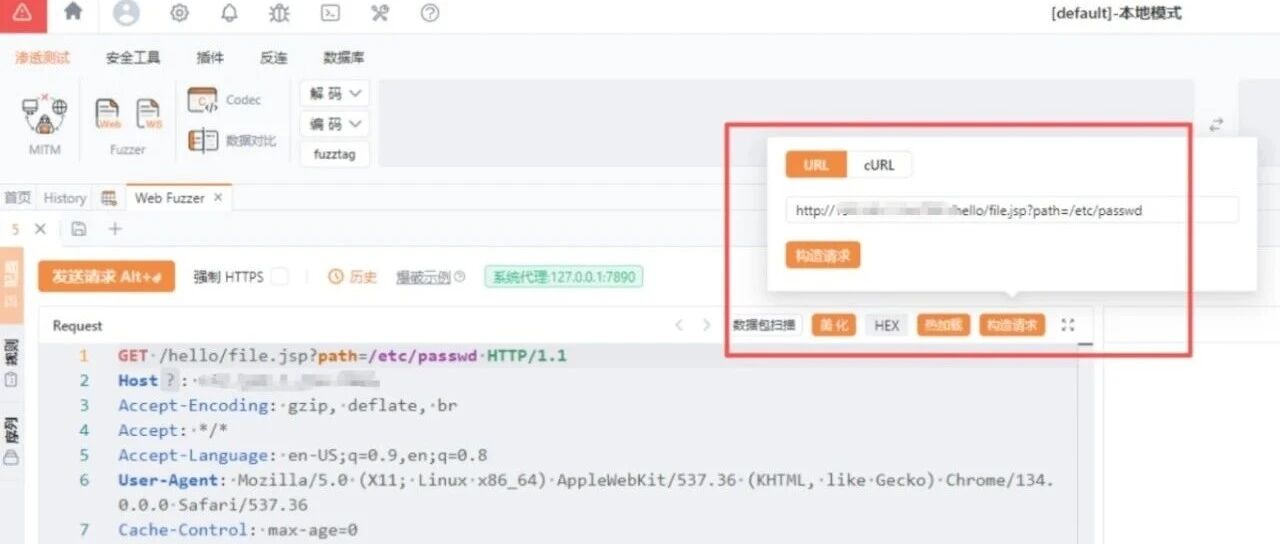Open the 爆破示例 link
Image resolution: width=1280 pixels, height=544 pixels.
point(423,277)
